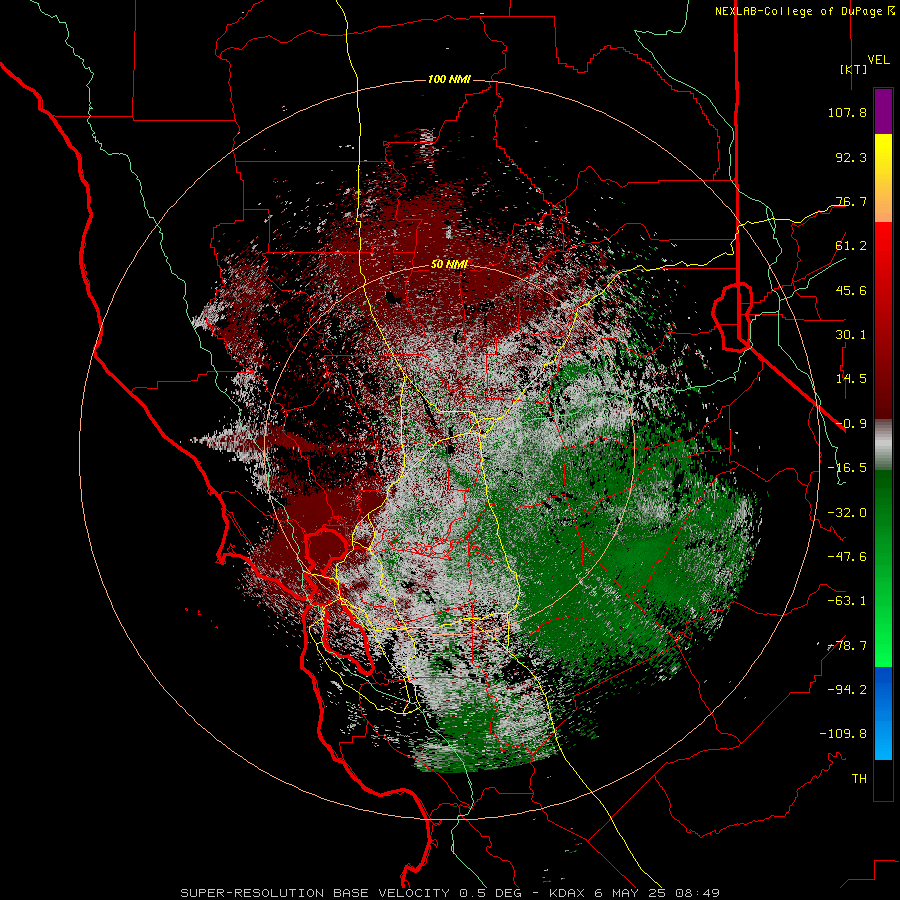Click the 92.3 velocity scale value
900x900 pixels.
(851, 157)
